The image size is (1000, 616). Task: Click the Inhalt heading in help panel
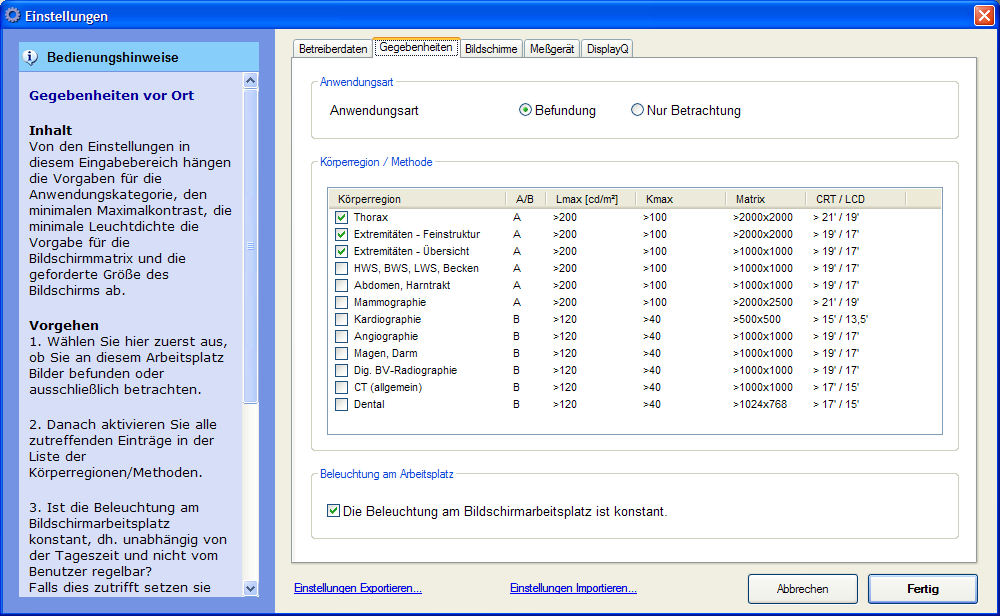point(50,130)
